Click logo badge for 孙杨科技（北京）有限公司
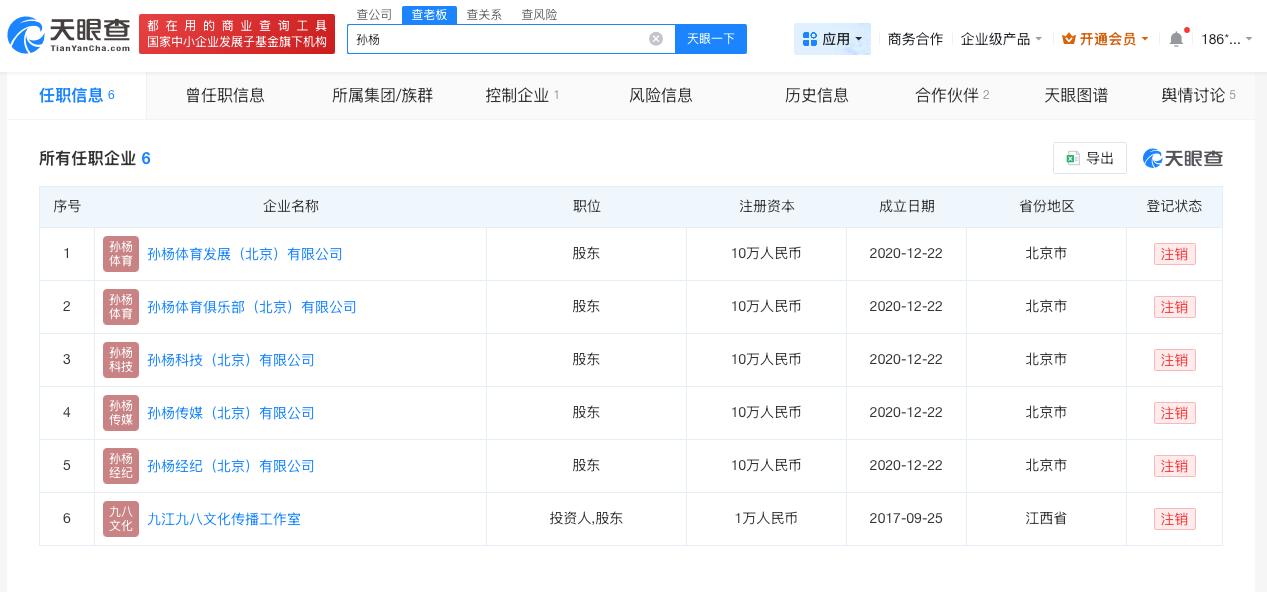Screen dimensions: 1267x592 [x=121, y=360]
